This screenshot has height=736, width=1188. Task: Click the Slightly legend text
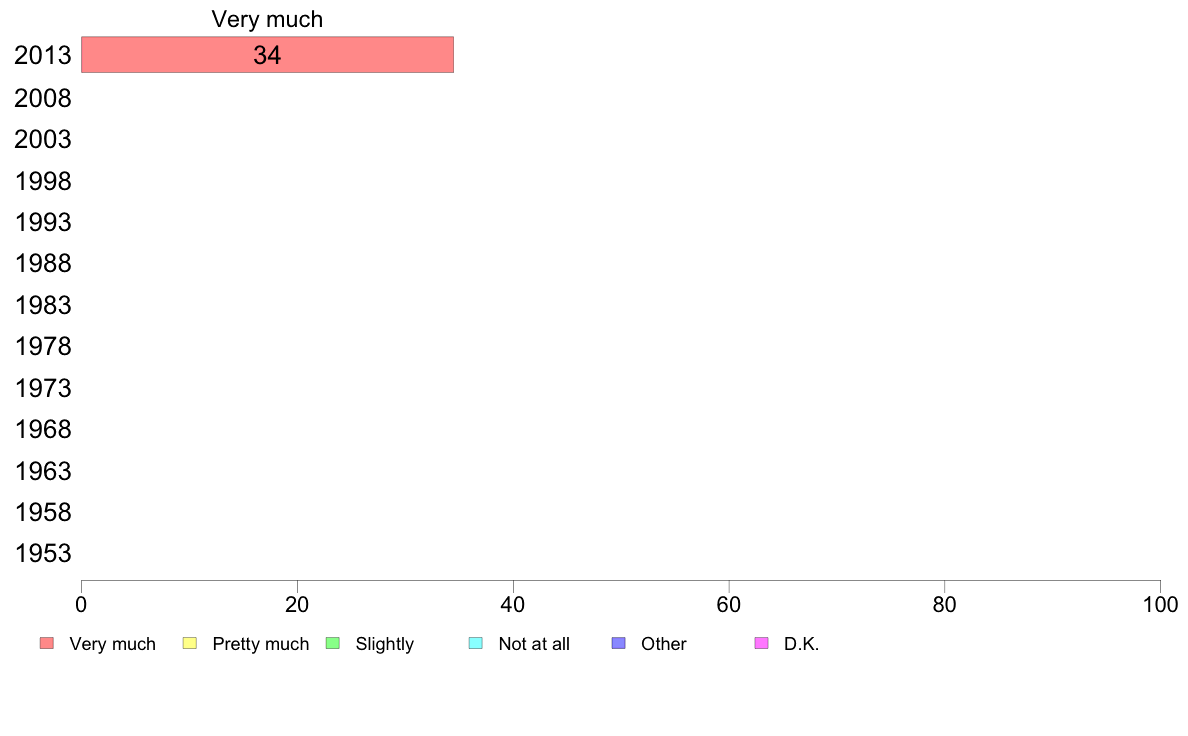tap(385, 644)
